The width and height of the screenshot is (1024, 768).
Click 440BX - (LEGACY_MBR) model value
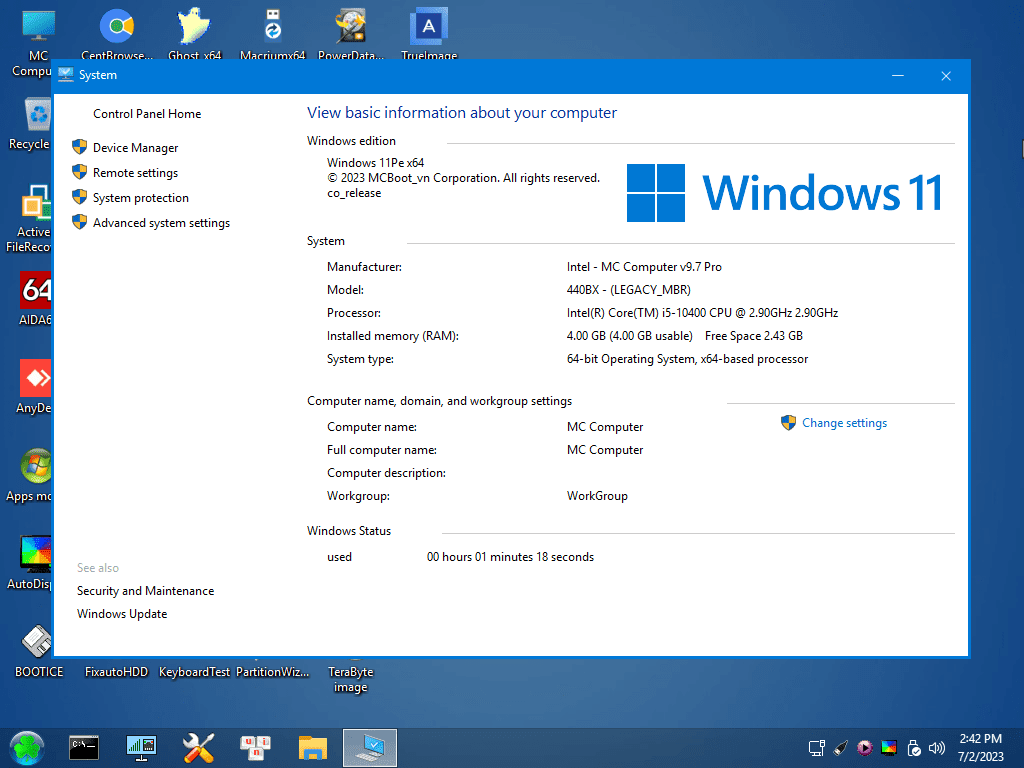628,289
